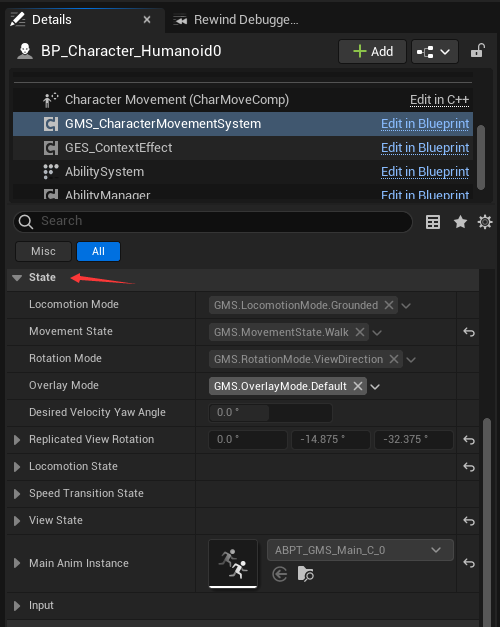
Task: Click the lock details panel icon
Action: click(x=478, y=51)
